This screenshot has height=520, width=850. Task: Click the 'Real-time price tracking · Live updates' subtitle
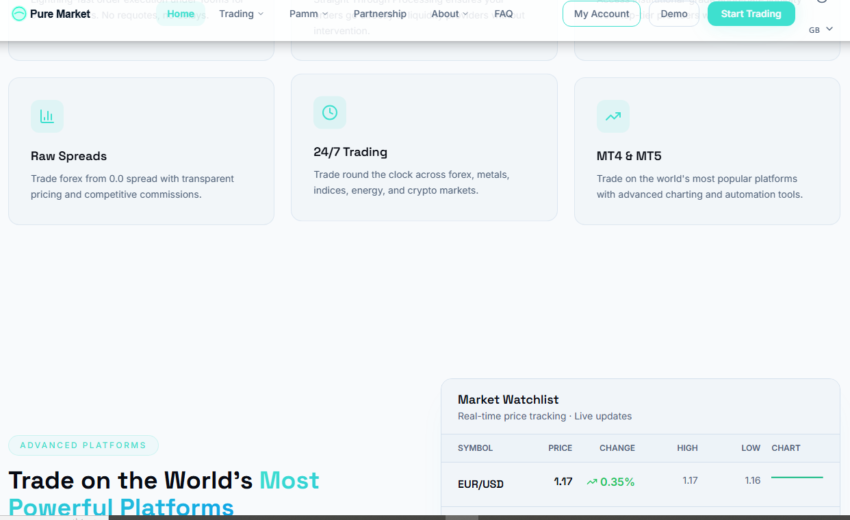[x=544, y=416]
